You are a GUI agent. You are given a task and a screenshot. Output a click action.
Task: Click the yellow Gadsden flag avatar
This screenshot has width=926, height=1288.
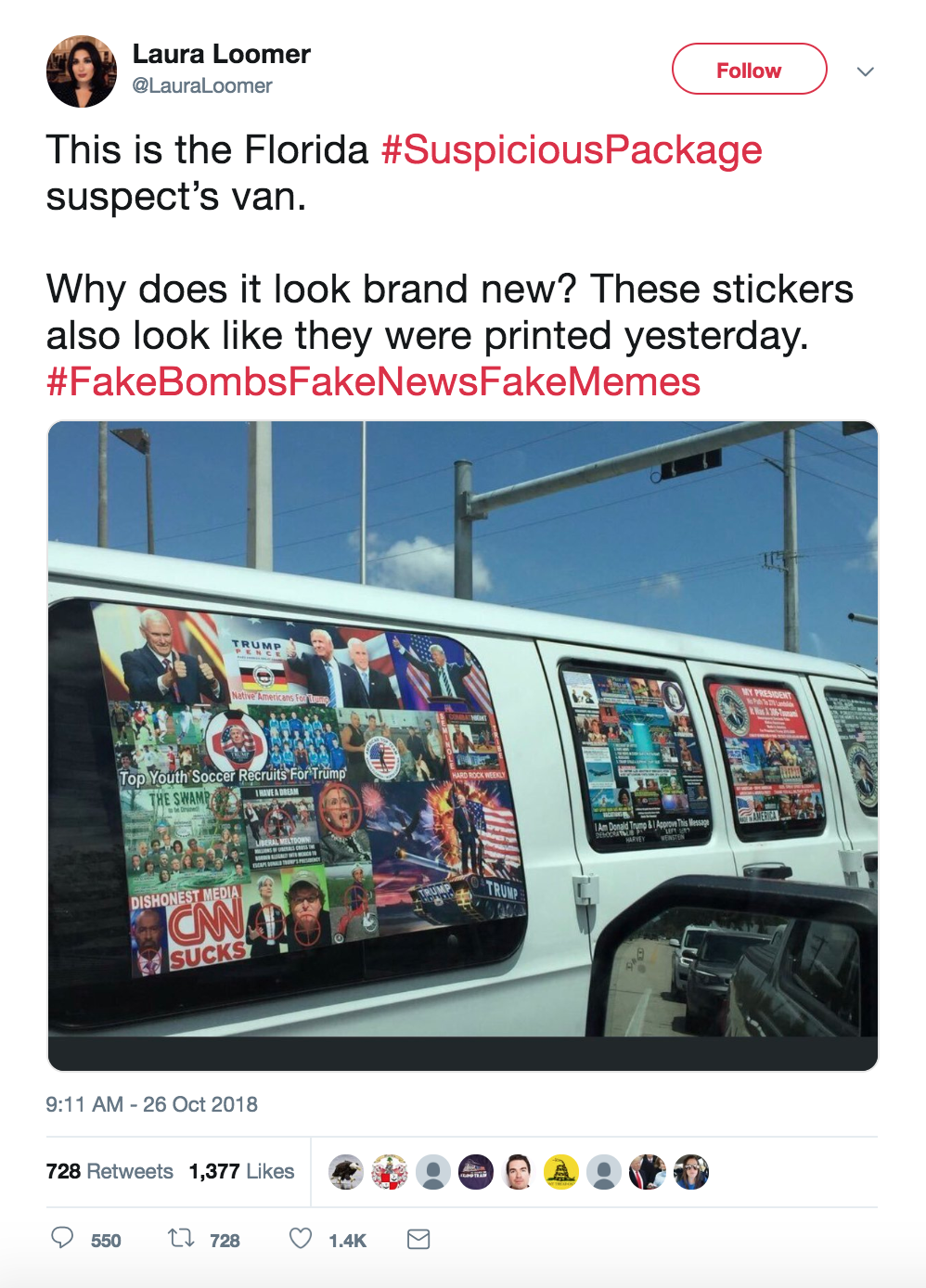pos(561,1172)
